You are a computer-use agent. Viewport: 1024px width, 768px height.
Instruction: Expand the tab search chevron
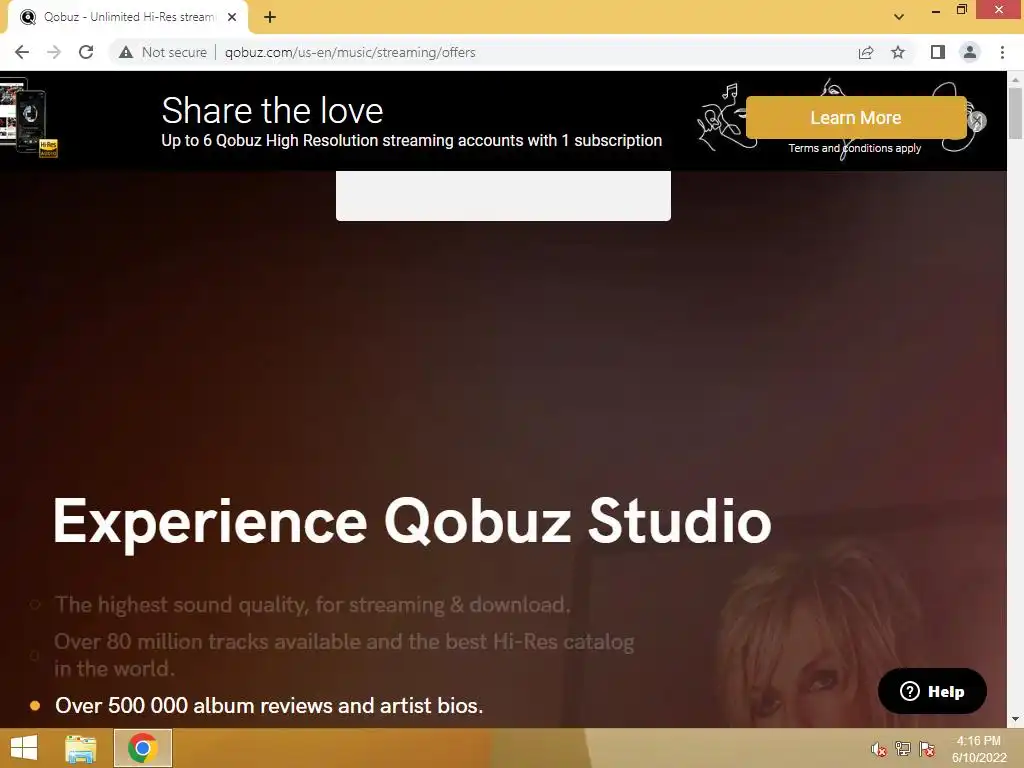(899, 17)
